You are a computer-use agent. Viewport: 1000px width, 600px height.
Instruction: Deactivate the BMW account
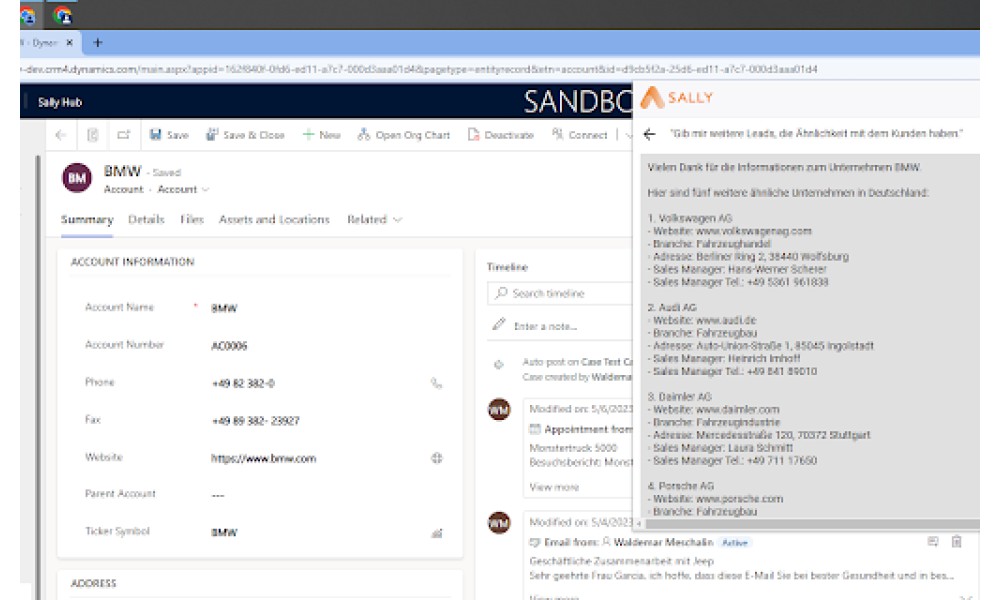pos(501,135)
